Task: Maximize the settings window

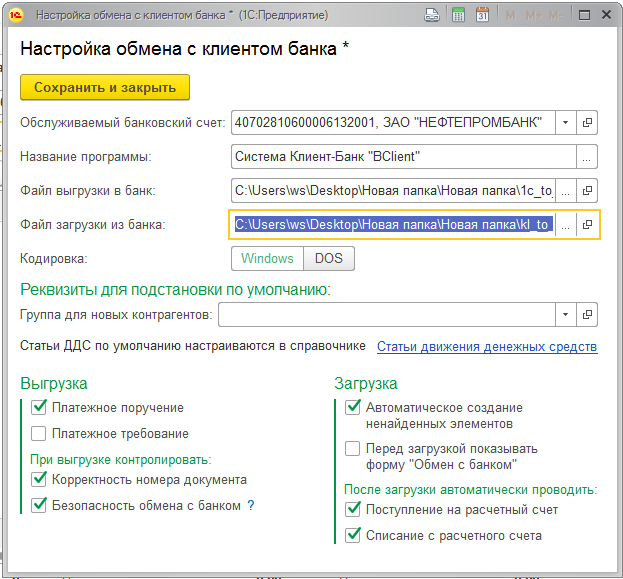Action: tap(584, 15)
